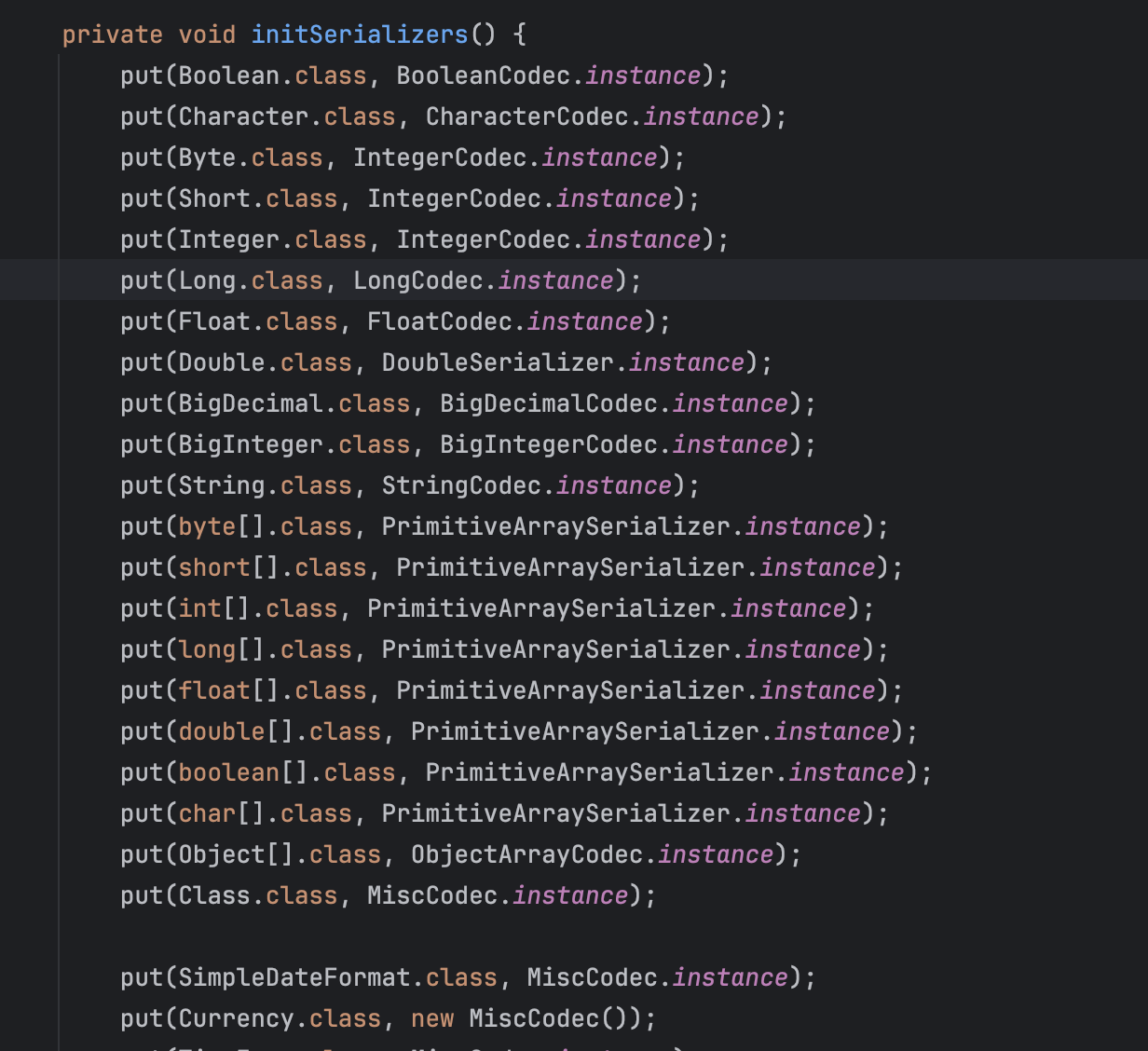
Task: Click PrimitiveArraySerializer on the boolean[] line
Action: [599, 773]
